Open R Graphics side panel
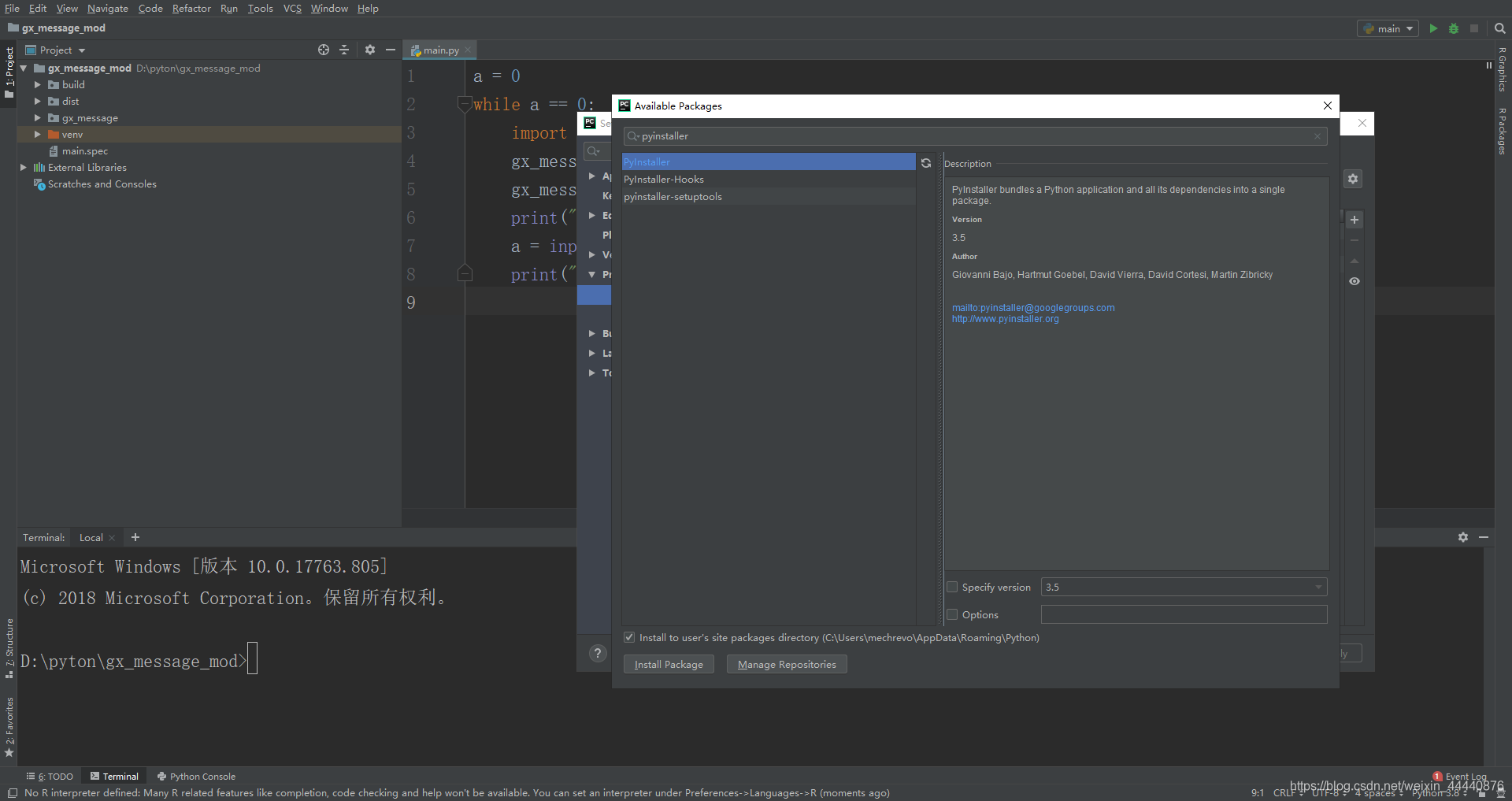The width and height of the screenshot is (1512, 801). pyautogui.click(x=1503, y=69)
